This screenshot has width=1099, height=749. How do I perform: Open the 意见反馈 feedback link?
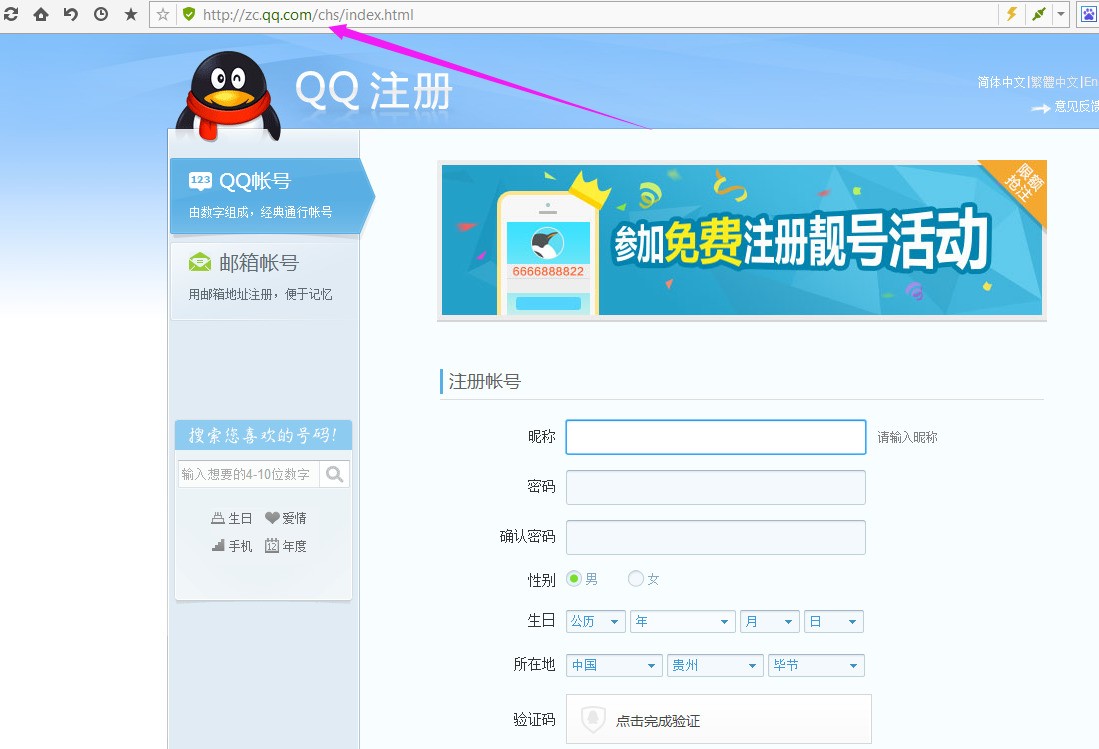point(1077,106)
